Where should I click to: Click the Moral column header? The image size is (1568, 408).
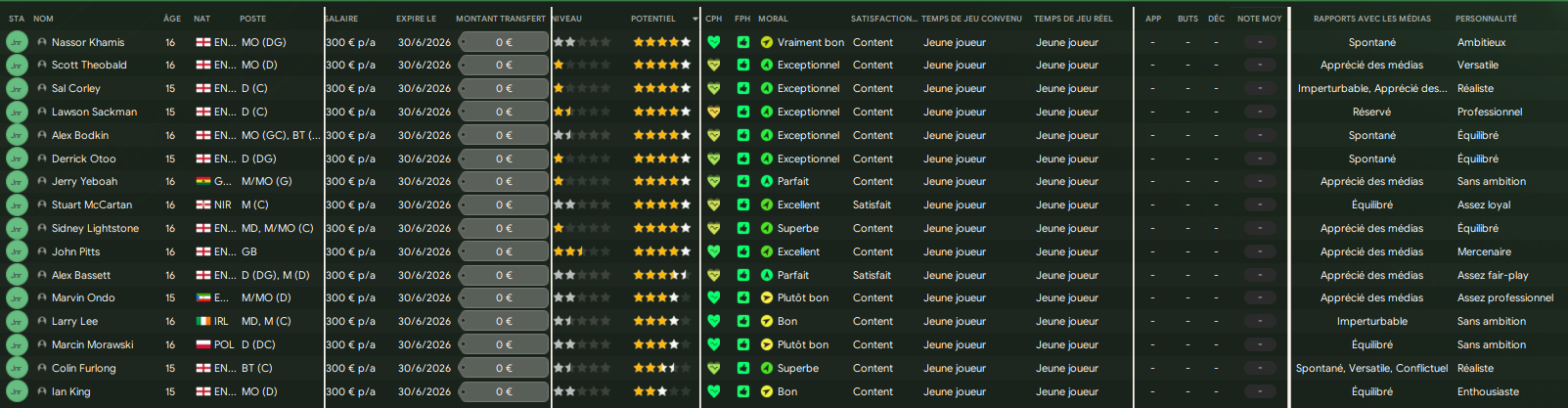773,19
